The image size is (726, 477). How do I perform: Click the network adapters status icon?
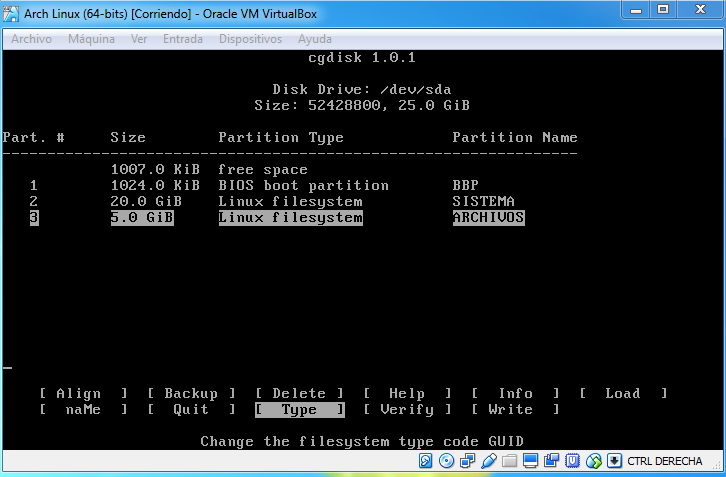467,461
